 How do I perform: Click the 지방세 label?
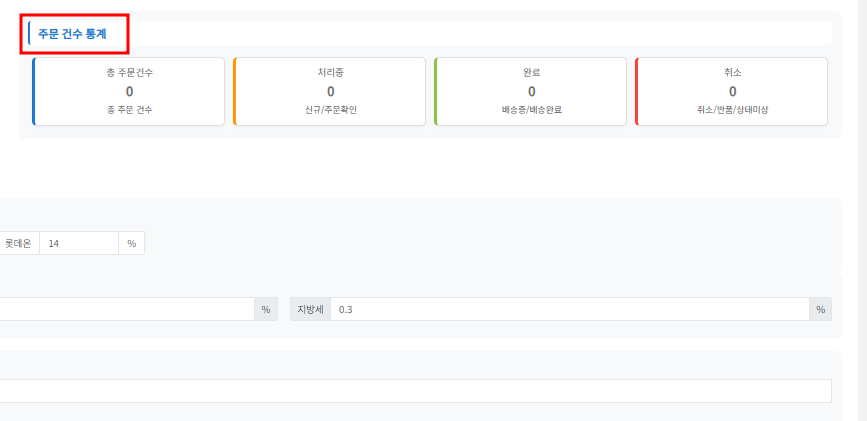point(310,309)
